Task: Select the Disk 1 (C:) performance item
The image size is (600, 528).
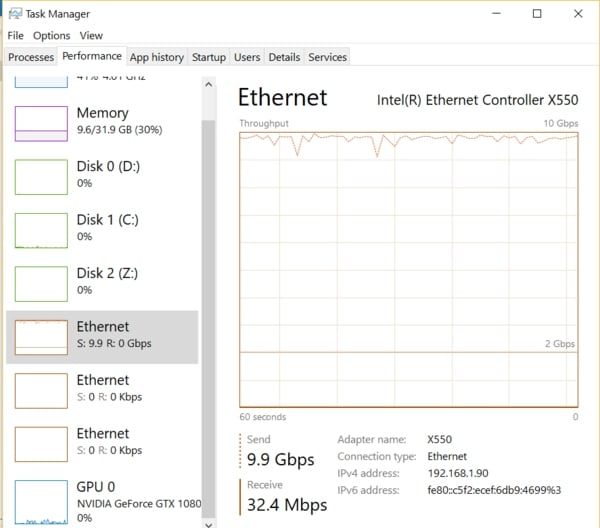Action: coord(100,228)
